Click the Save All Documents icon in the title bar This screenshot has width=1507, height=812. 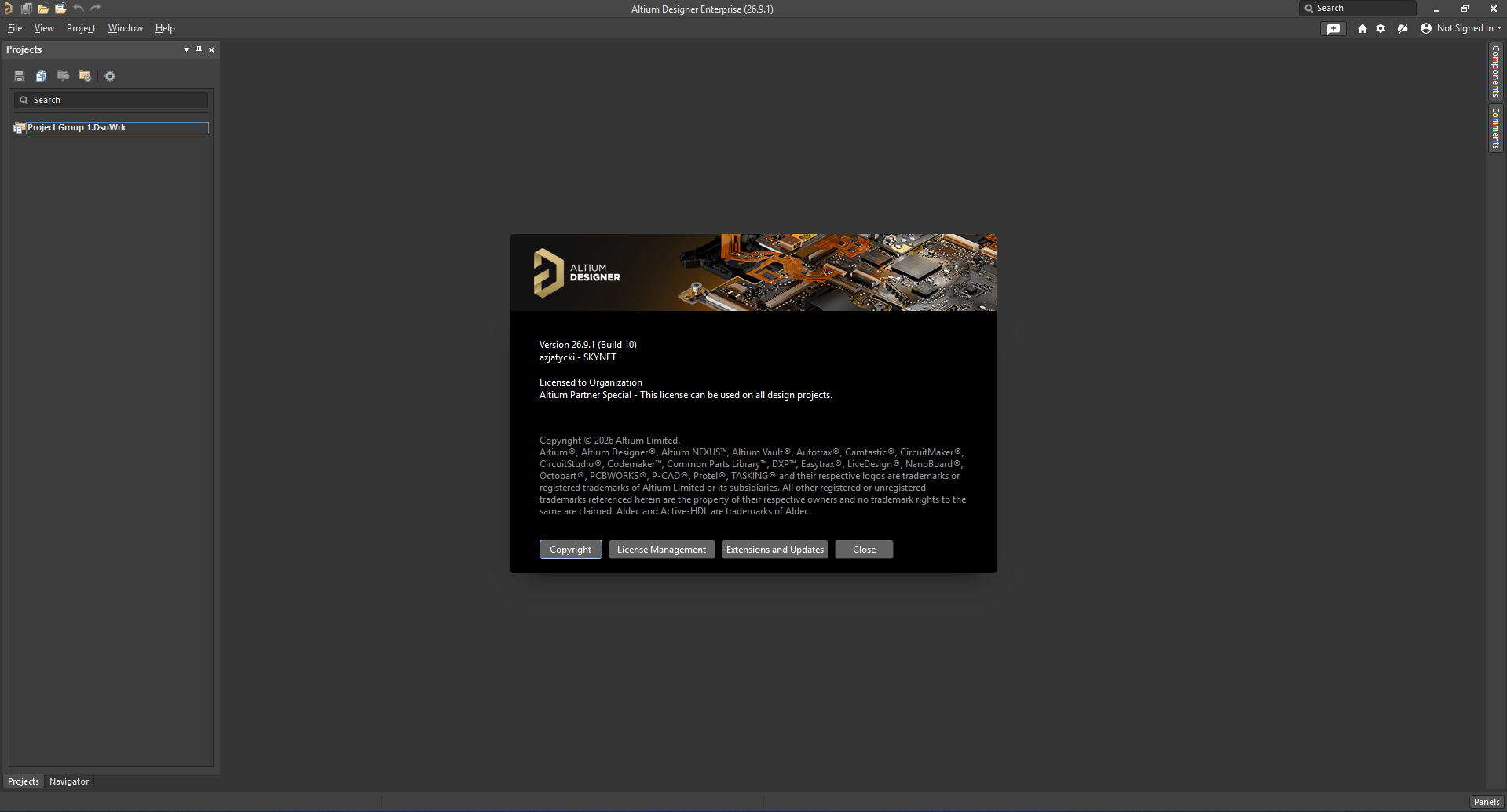(x=26, y=9)
